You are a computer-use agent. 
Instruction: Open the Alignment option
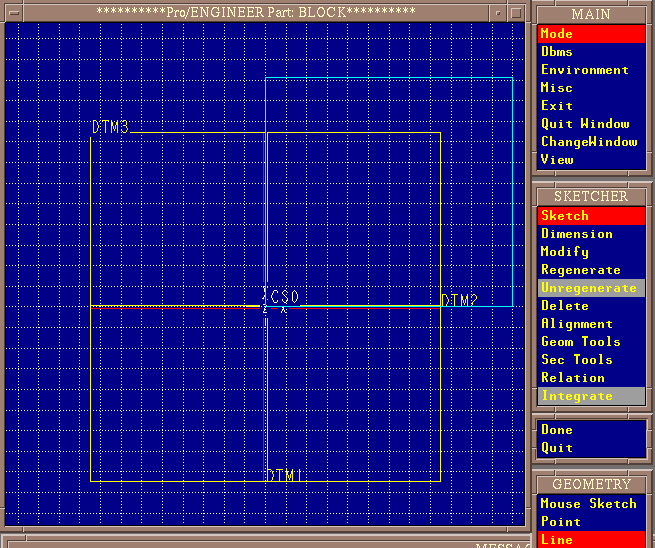[x=591, y=324]
